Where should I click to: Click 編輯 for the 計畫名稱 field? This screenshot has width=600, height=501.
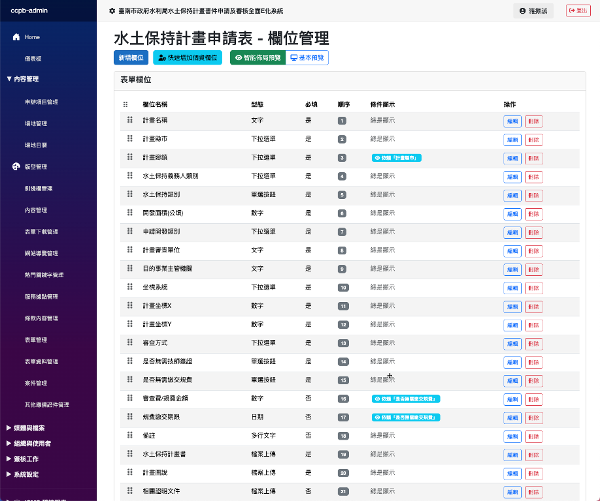(x=512, y=120)
